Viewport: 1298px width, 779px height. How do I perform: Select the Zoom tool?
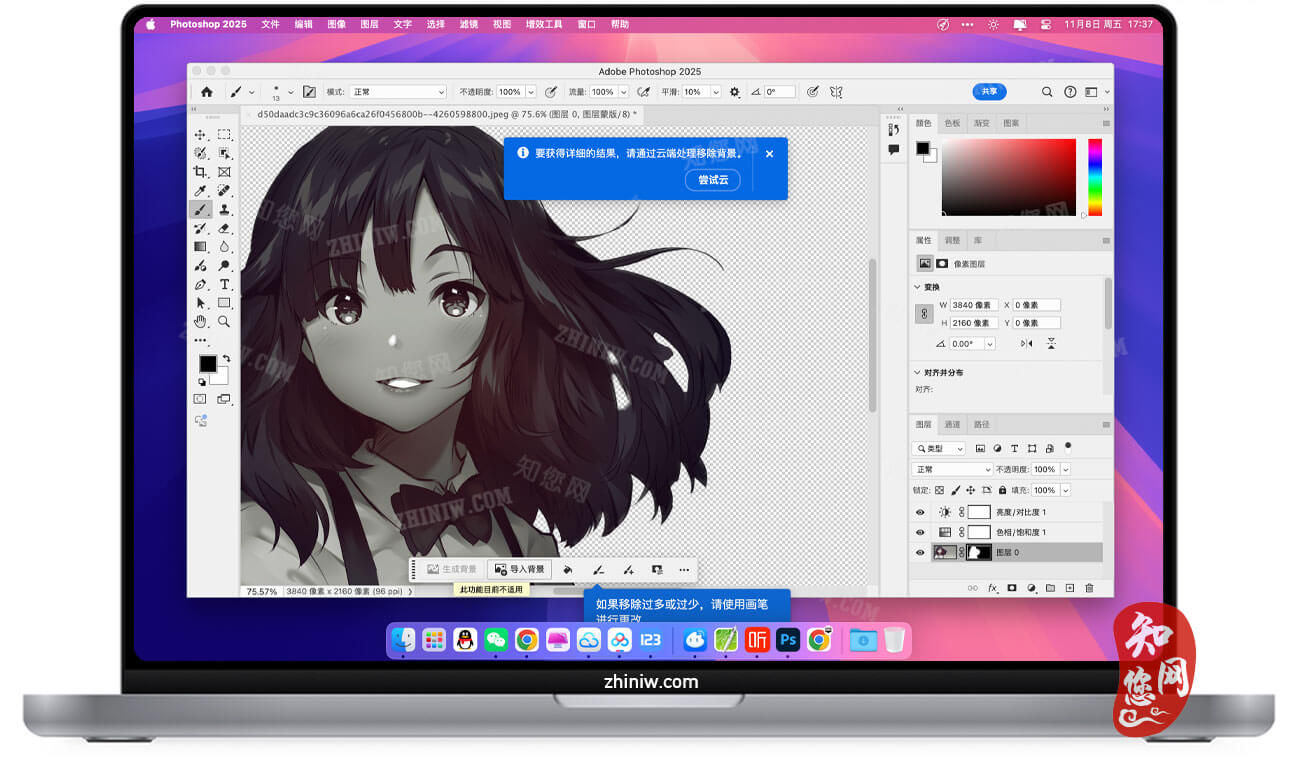pyautogui.click(x=224, y=322)
